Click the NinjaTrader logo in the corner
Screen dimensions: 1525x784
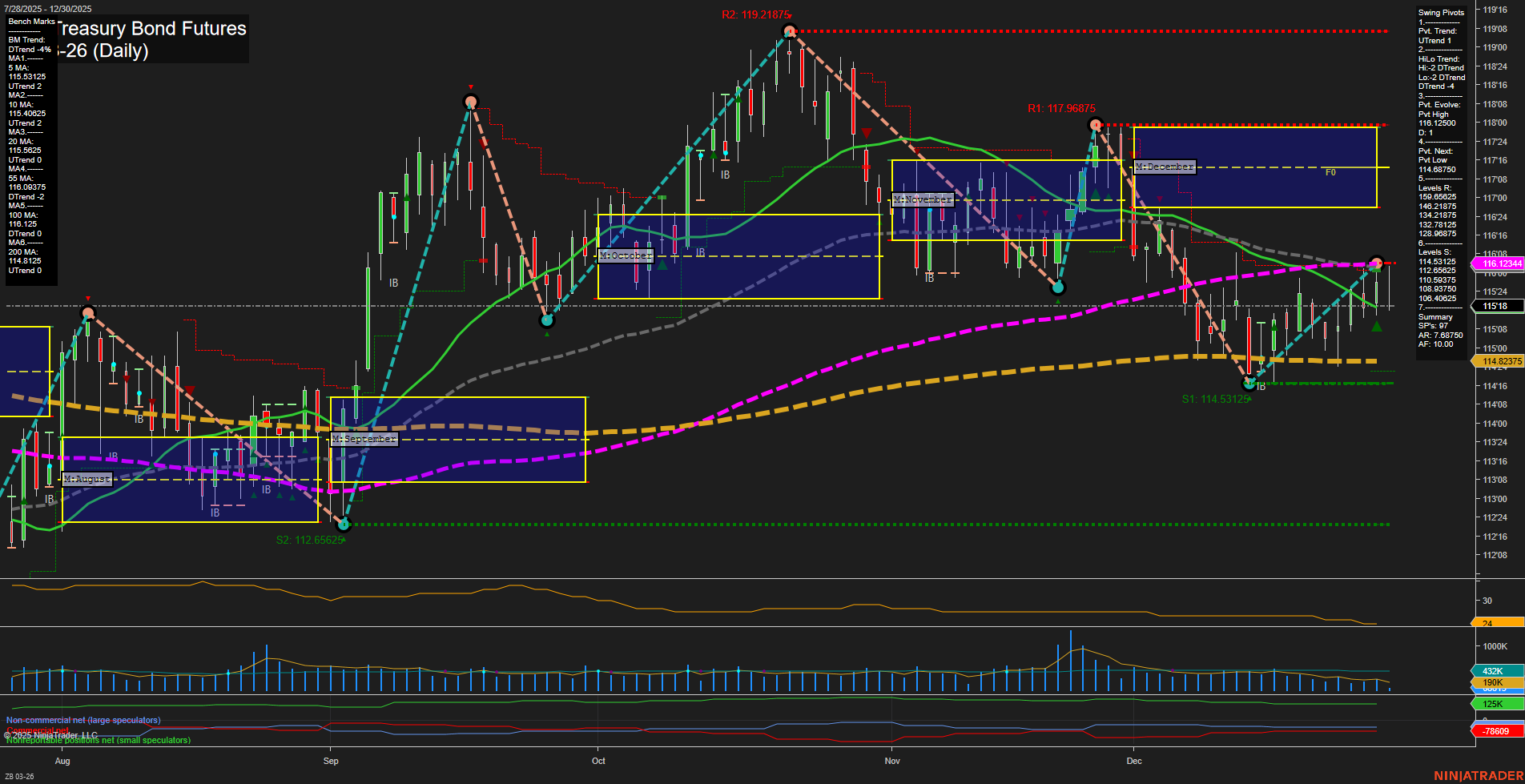[1477, 774]
